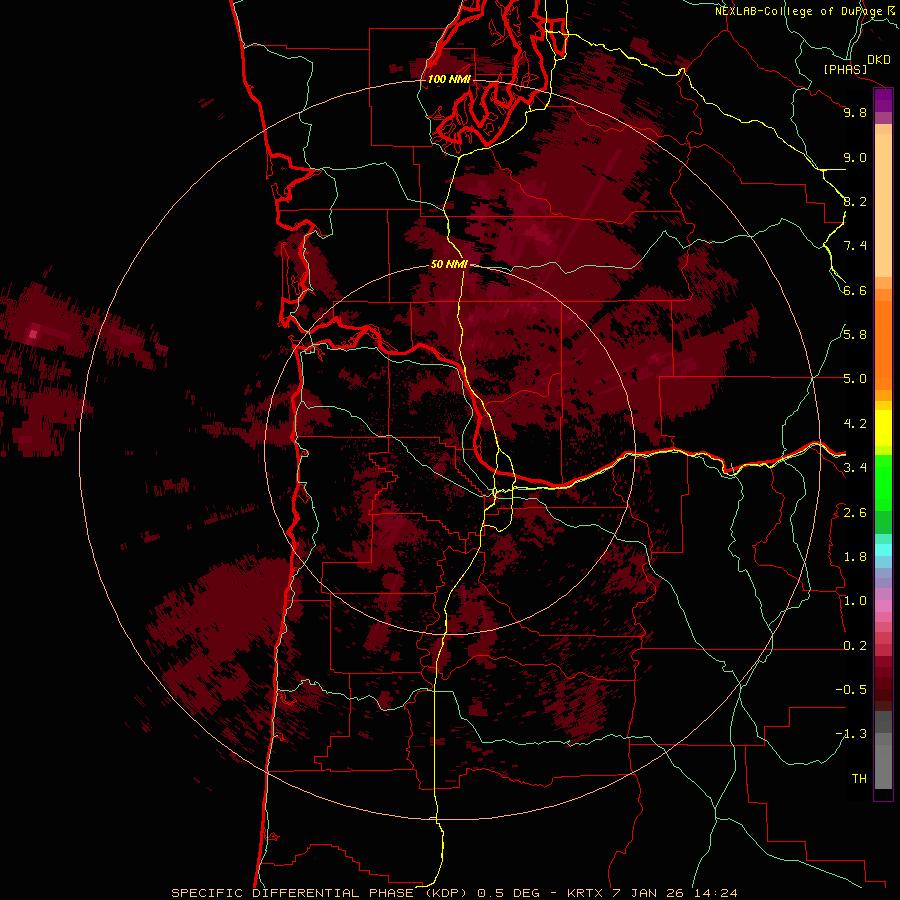Click the SPECIFIC DIFFERENTIAL PHASE caption text
The width and height of the screenshot is (900, 900).
pos(292,893)
